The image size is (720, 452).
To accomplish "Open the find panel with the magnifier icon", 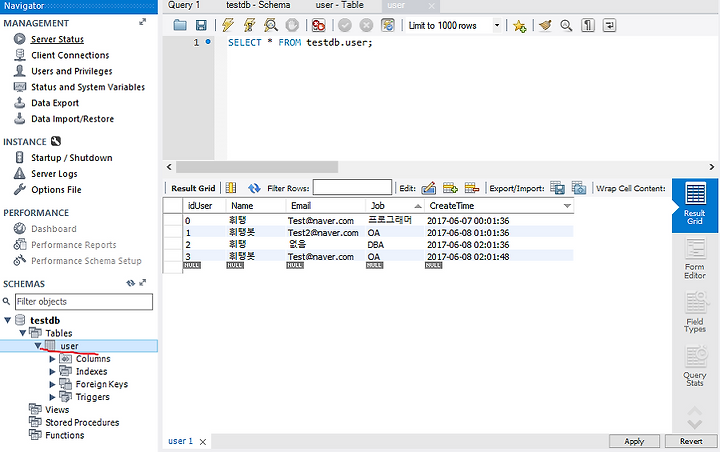I will tap(566, 25).
